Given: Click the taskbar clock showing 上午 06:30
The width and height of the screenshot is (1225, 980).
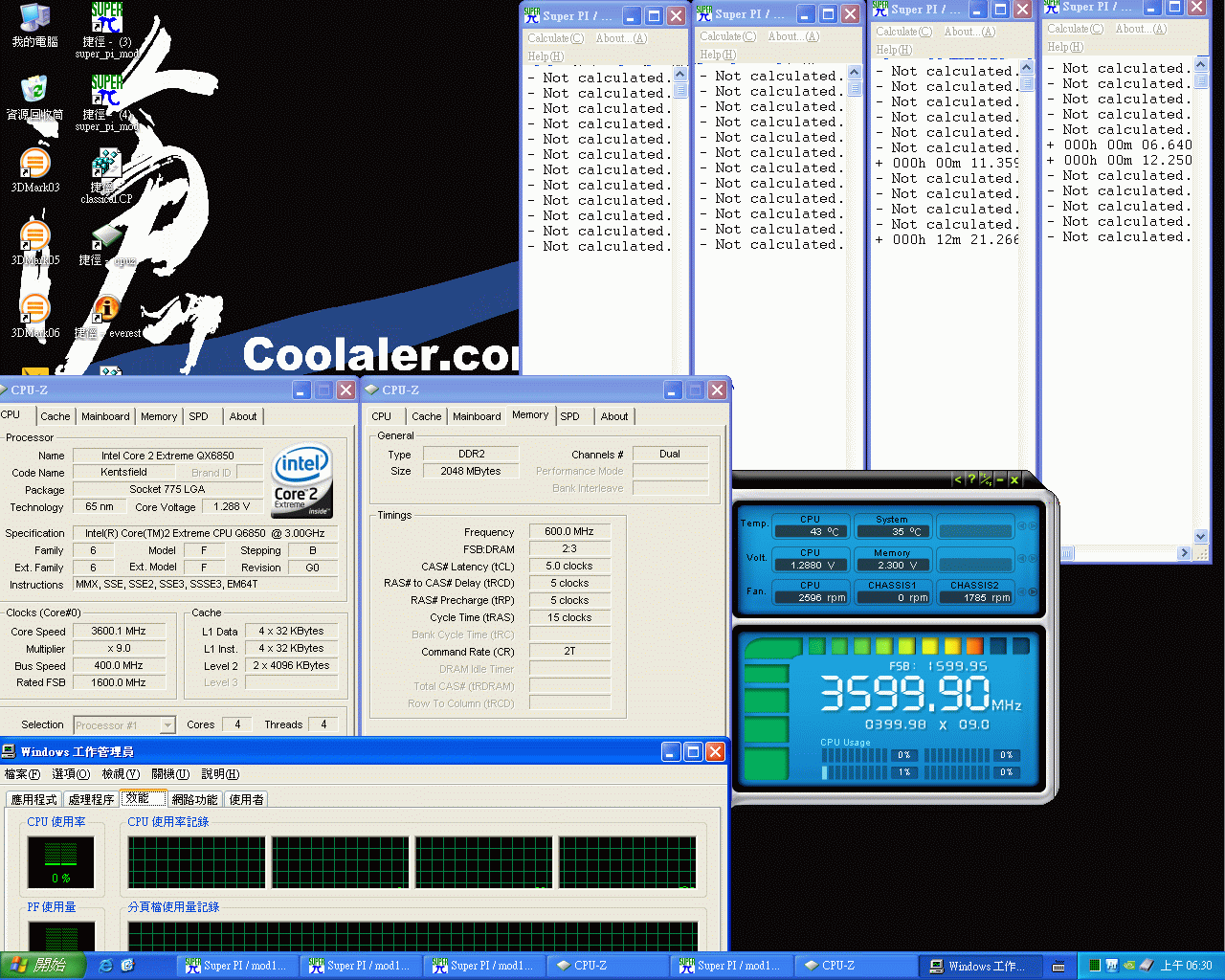Looking at the screenshot, I should 1186,966.
